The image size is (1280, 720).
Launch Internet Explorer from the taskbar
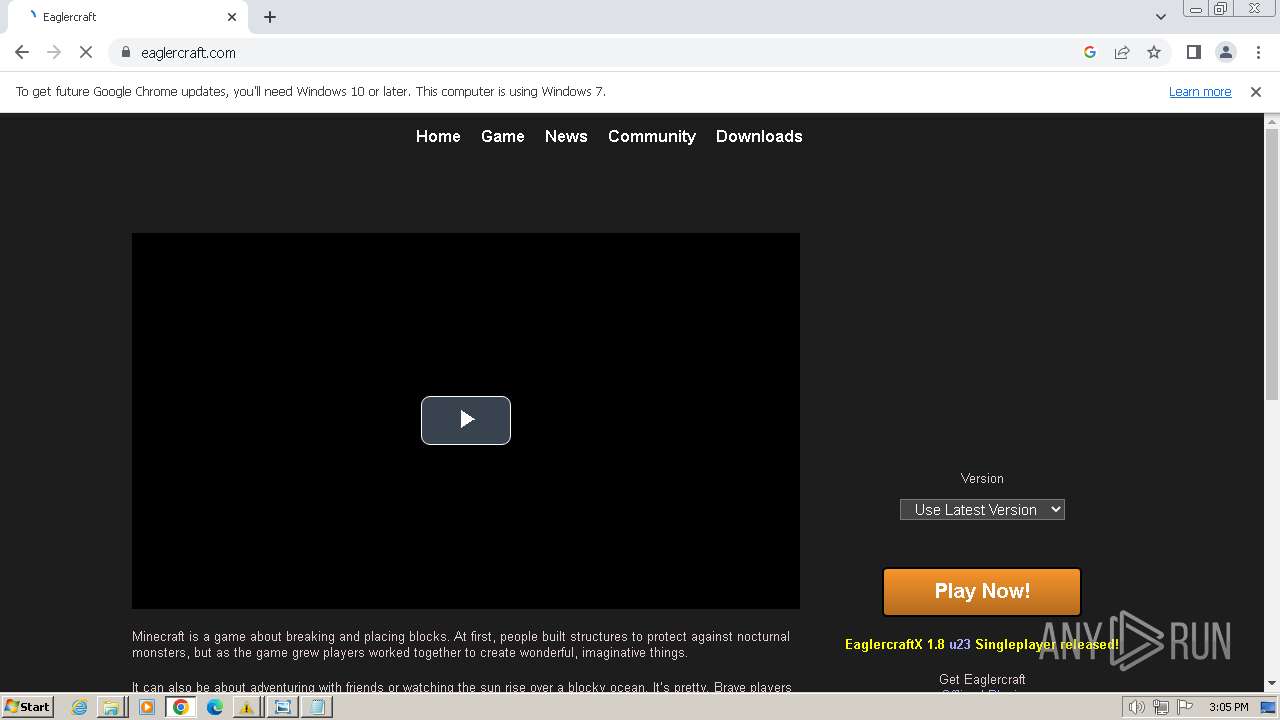[x=79, y=707]
